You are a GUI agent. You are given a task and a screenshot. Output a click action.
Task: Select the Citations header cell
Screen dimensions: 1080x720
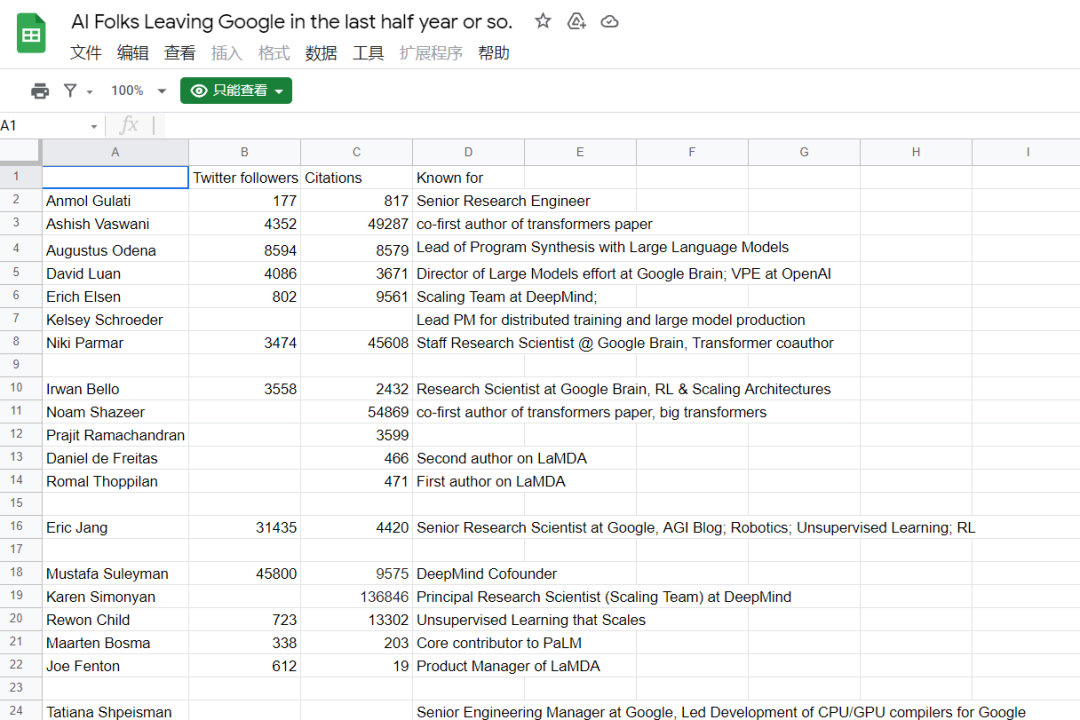tap(356, 178)
